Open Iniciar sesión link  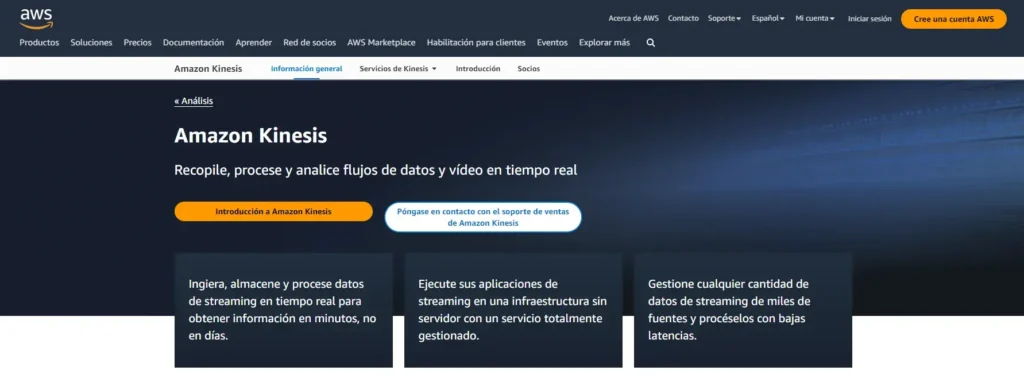click(869, 19)
